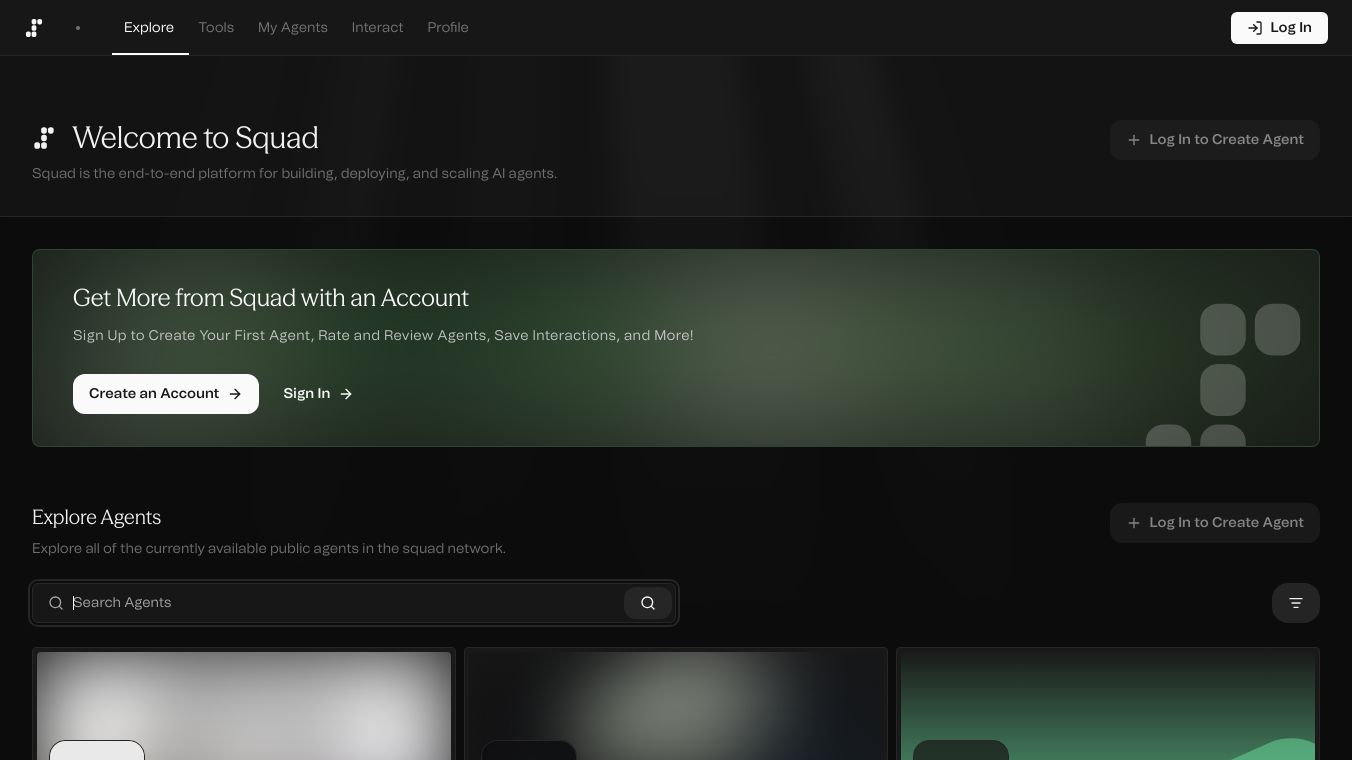Go to the My Agents tab
1352x760 pixels.
293,28
